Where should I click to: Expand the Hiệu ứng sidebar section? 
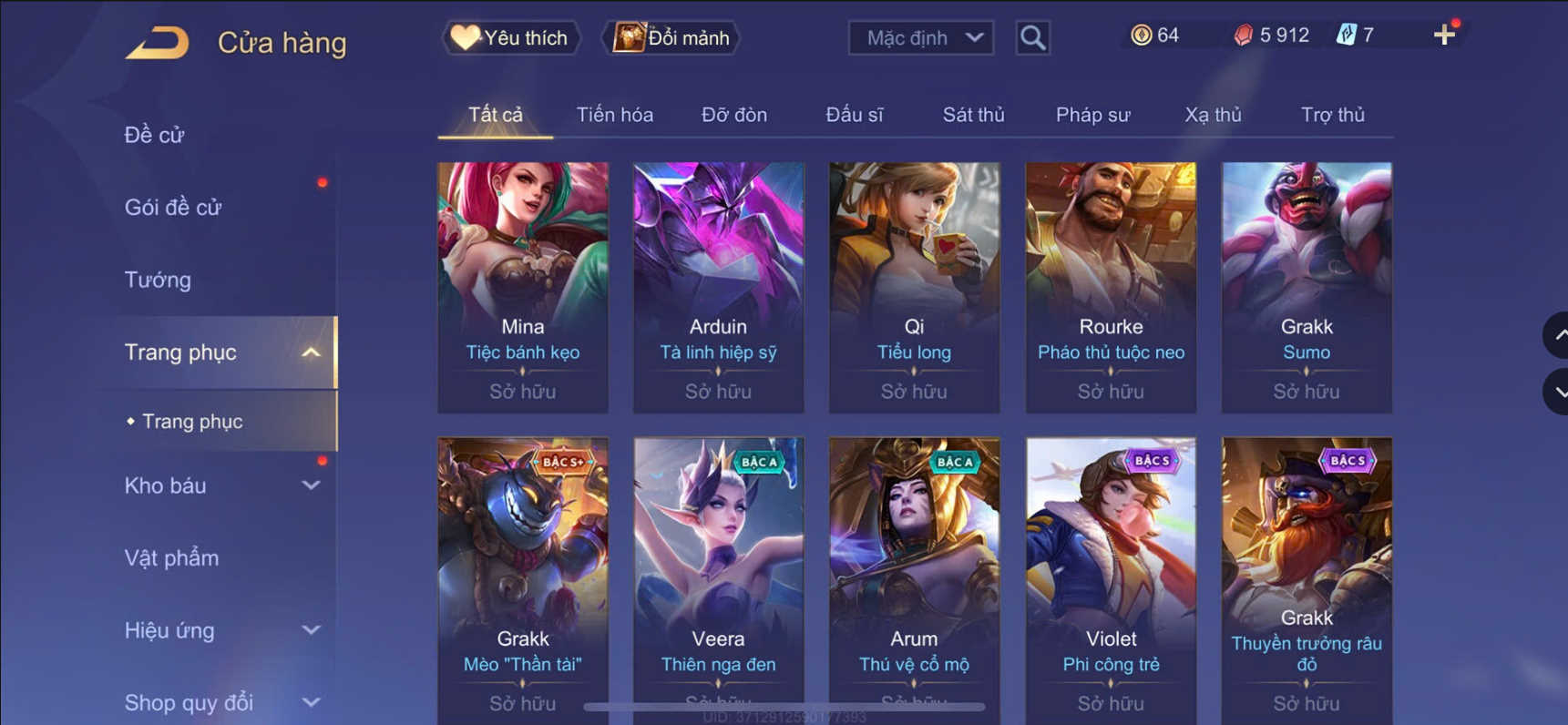coord(311,630)
